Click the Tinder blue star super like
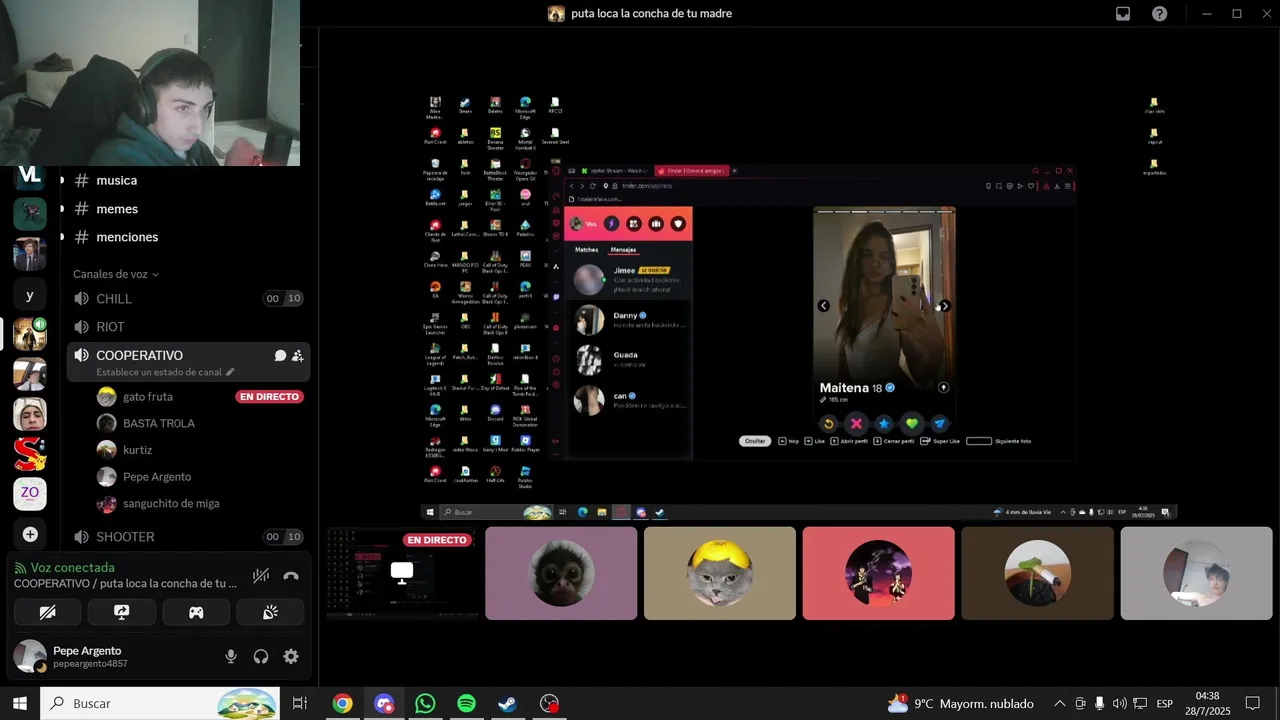The width and height of the screenshot is (1280, 720). [x=884, y=424]
